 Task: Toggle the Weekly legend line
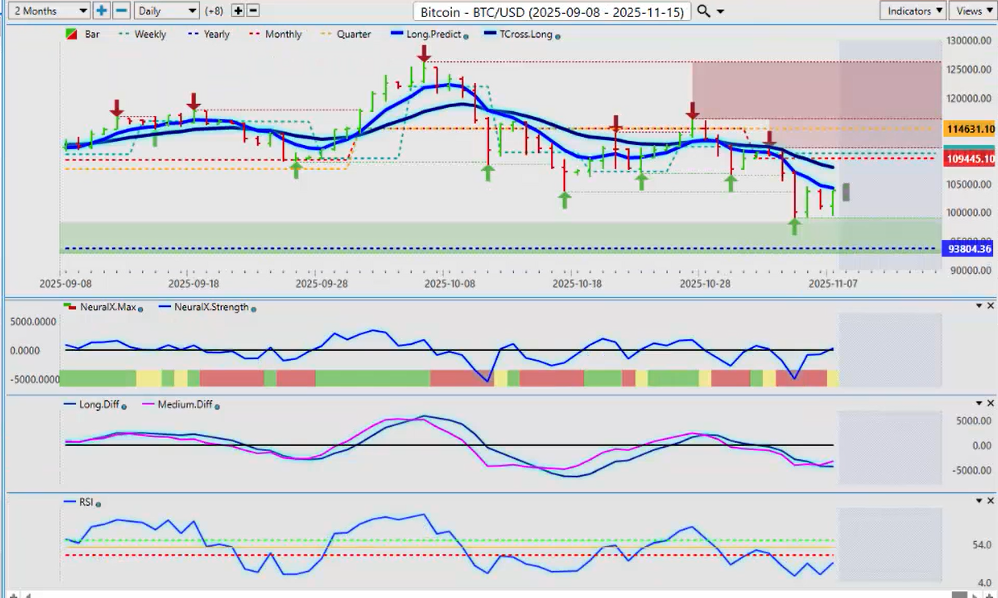click(x=143, y=34)
